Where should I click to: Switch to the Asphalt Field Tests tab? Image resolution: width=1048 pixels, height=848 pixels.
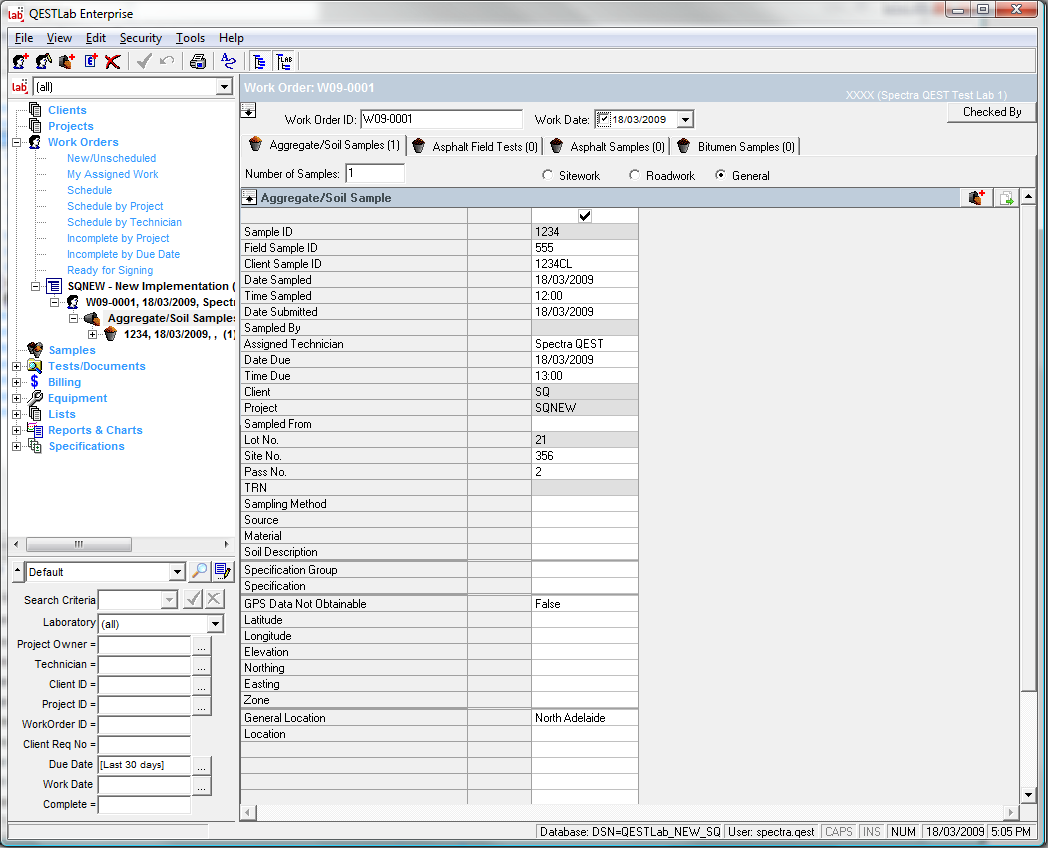pos(475,147)
